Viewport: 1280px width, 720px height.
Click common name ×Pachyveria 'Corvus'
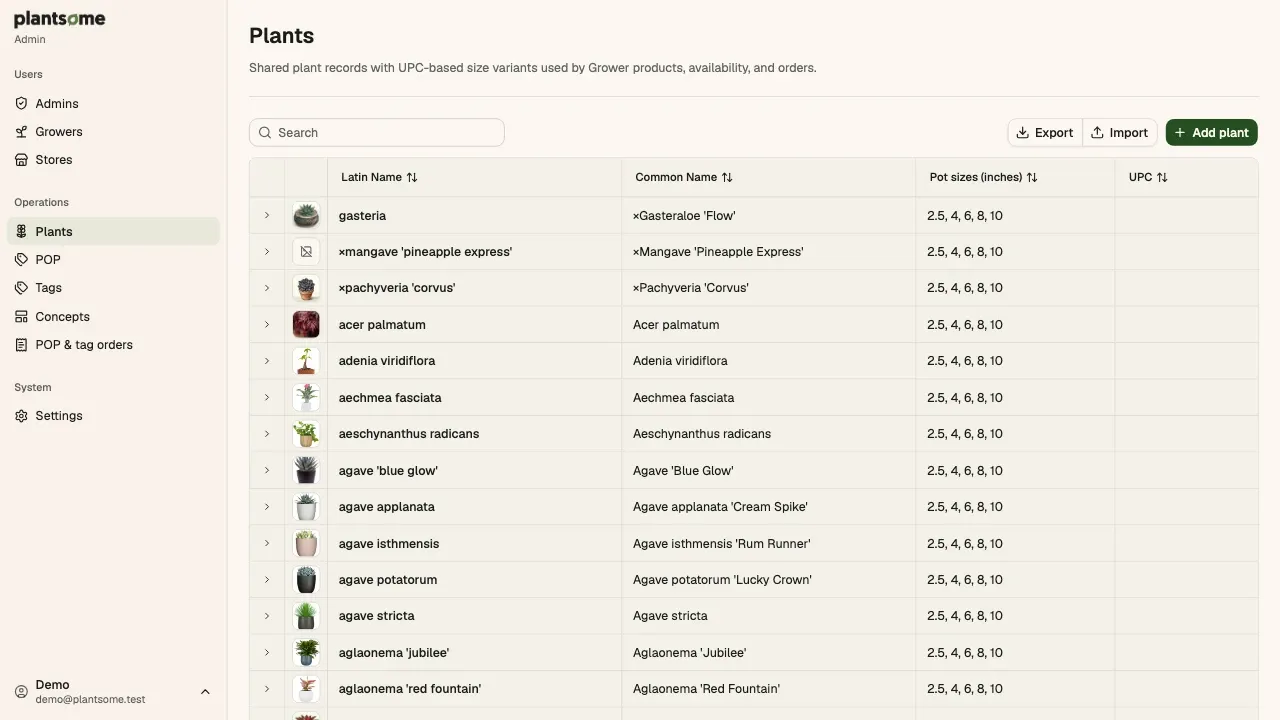[691, 287]
